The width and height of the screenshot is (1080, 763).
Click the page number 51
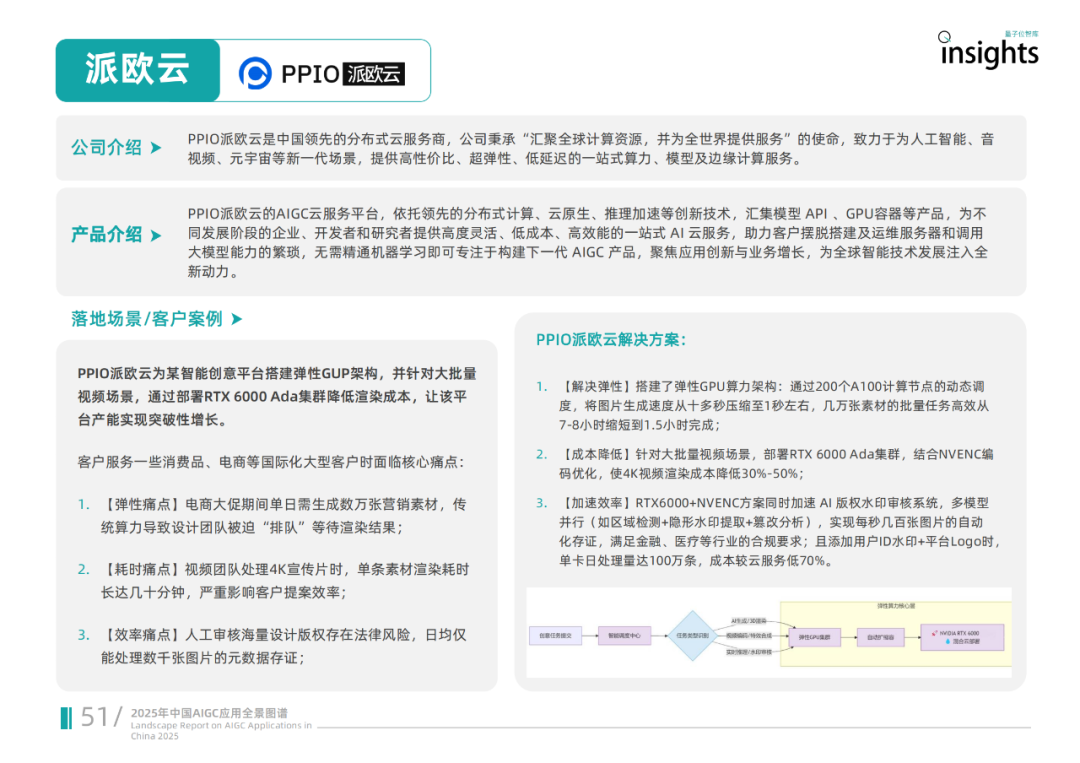click(x=94, y=718)
